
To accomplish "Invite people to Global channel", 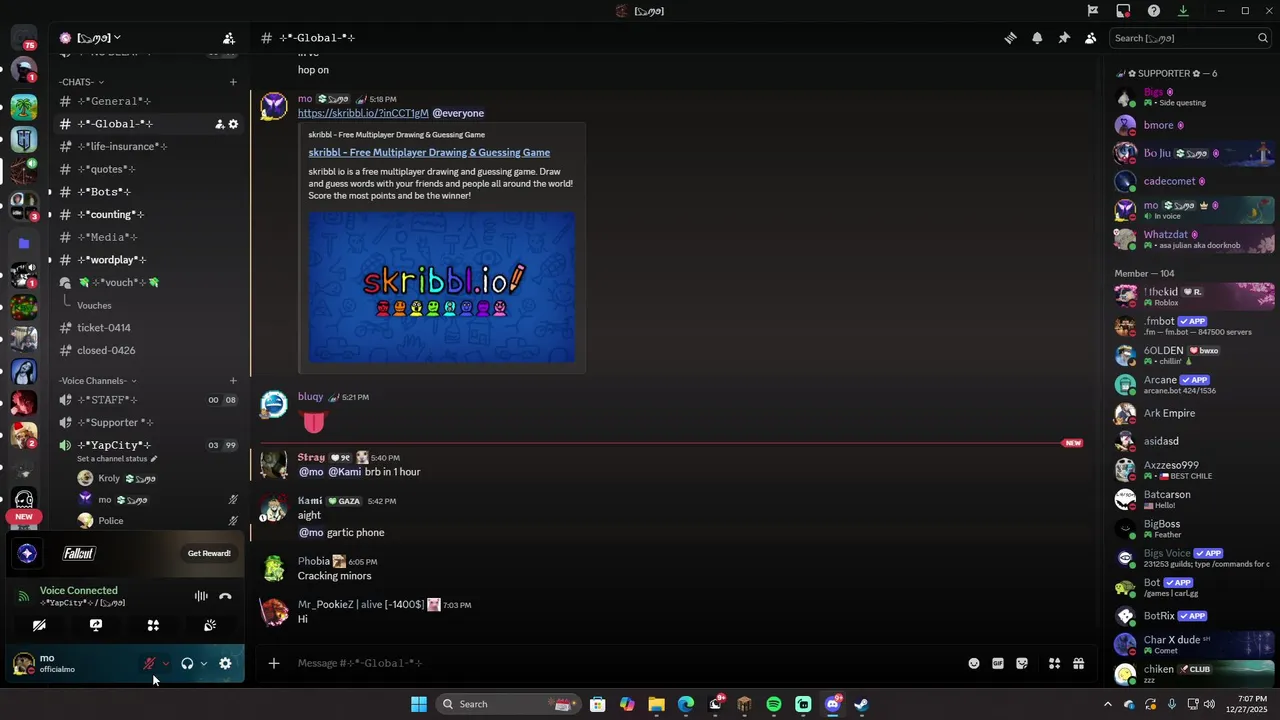I will (x=219, y=124).
